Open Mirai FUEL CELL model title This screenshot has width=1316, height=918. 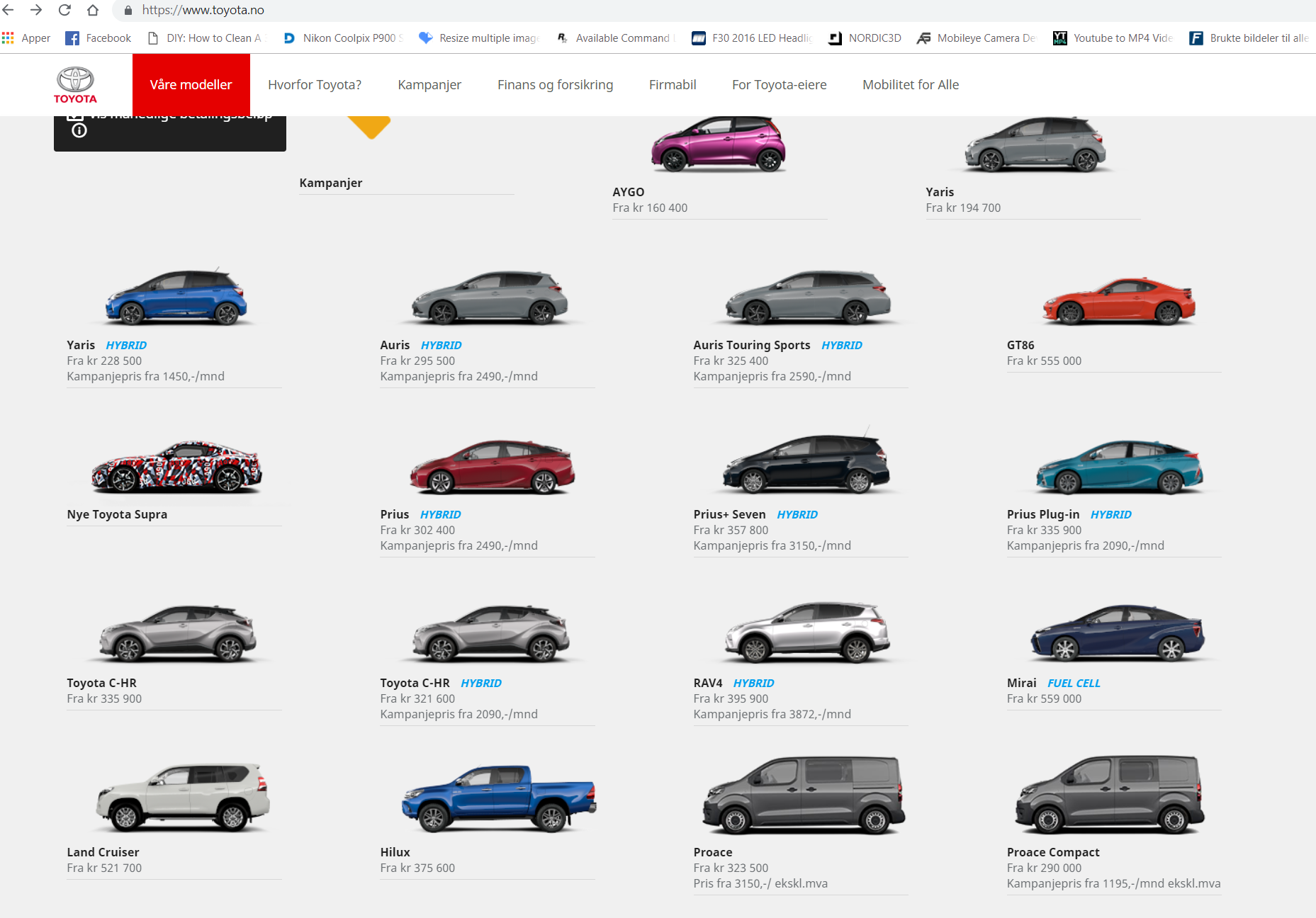click(1054, 683)
